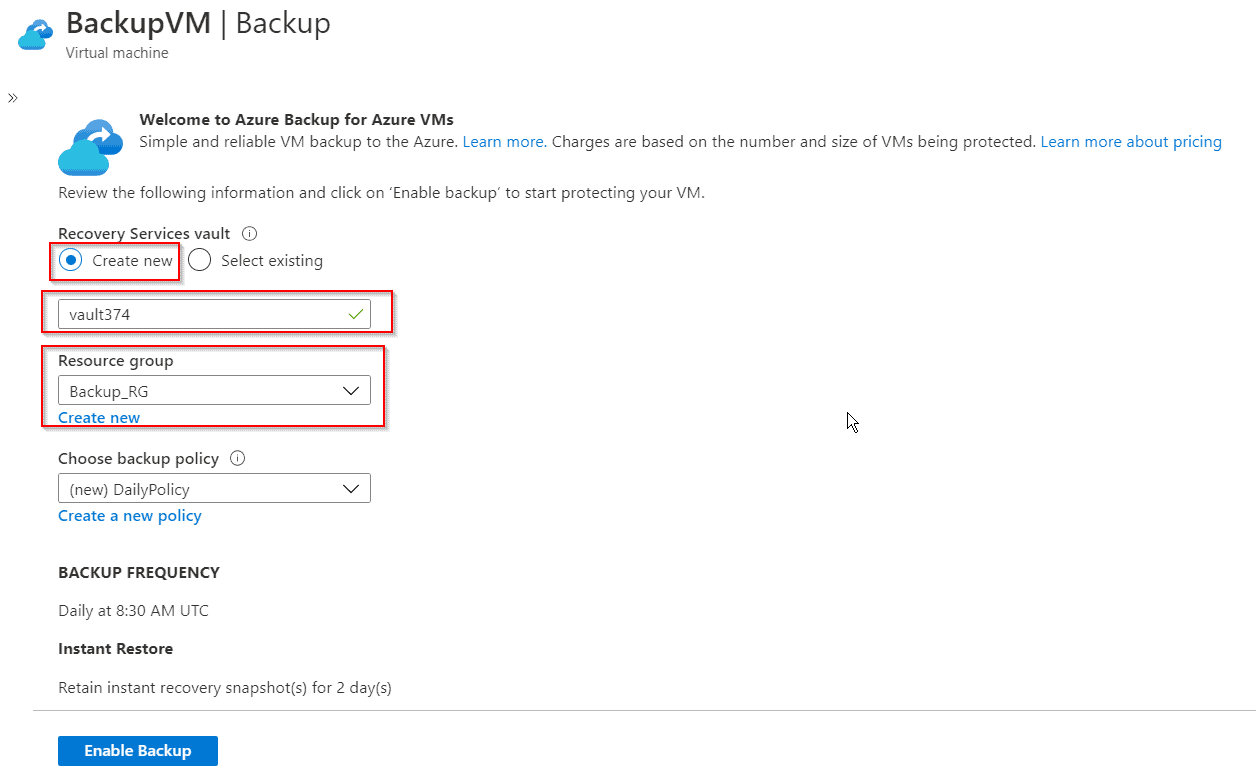The height and width of the screenshot is (779, 1256).
Task: Select the Select existing radio button
Action: (200, 261)
